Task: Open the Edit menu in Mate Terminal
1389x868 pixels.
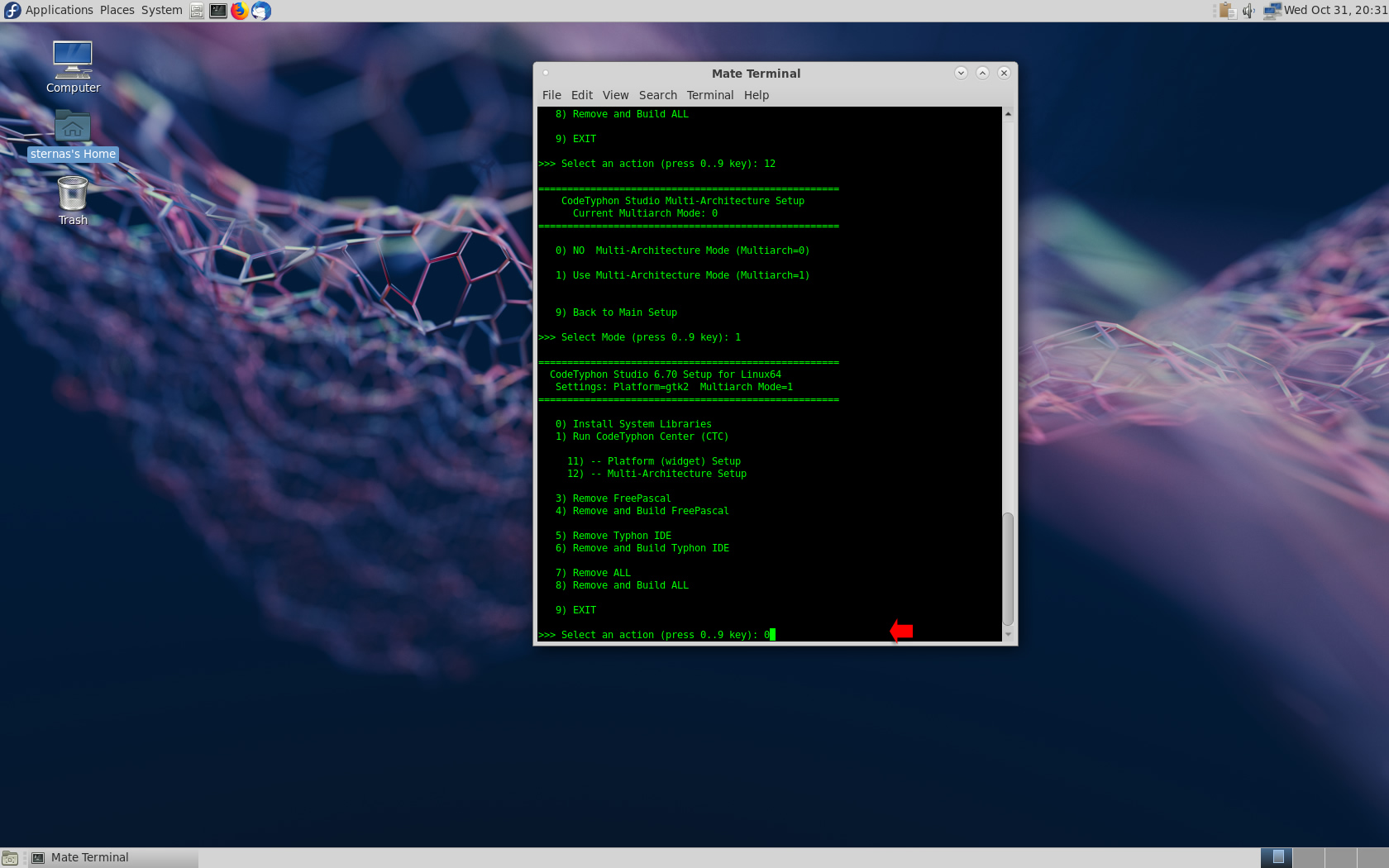Action: click(582, 95)
